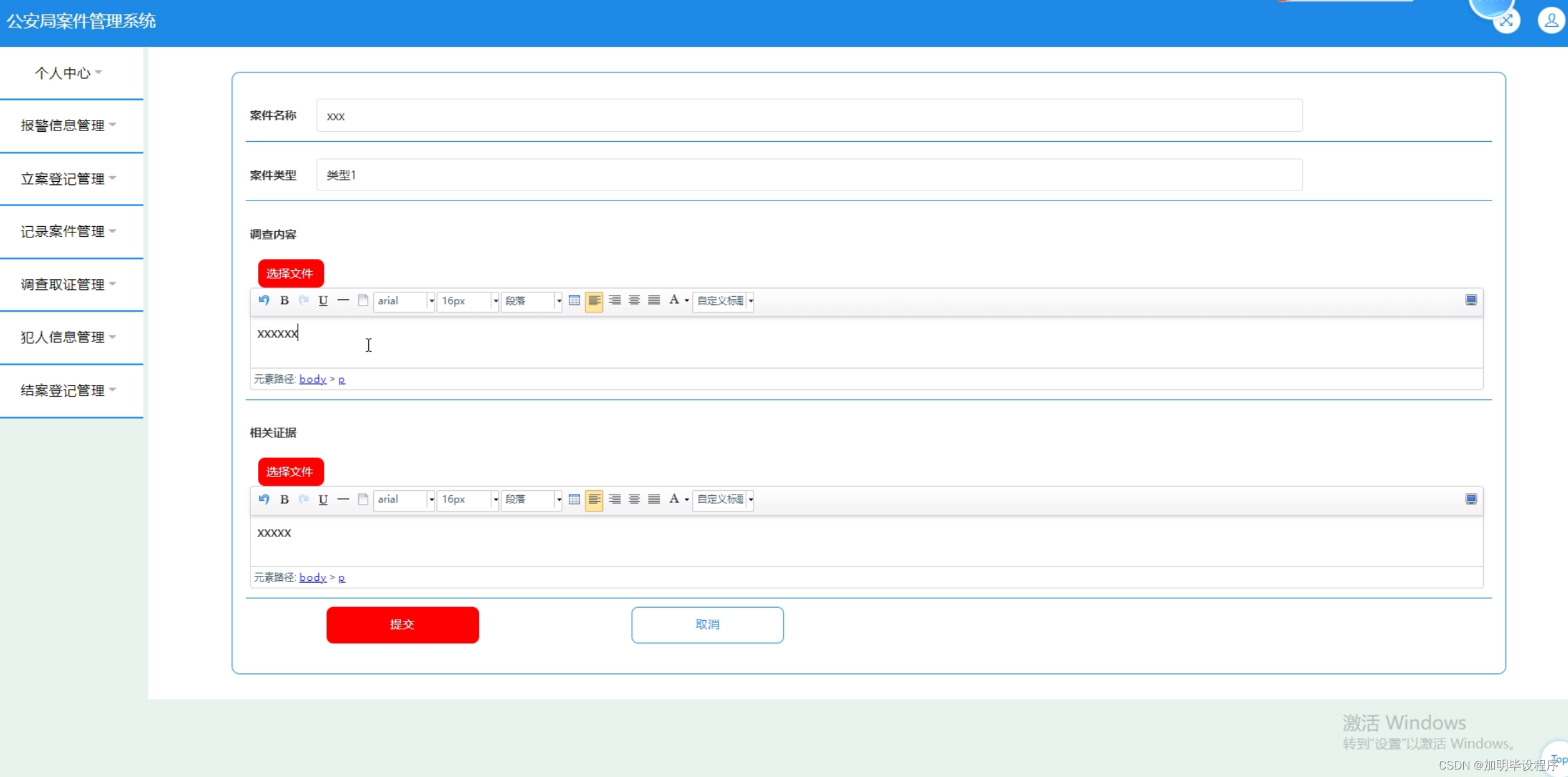Open font color dropdown in 调查内容 editor
This screenshot has width=1568, height=777.
tap(687, 300)
